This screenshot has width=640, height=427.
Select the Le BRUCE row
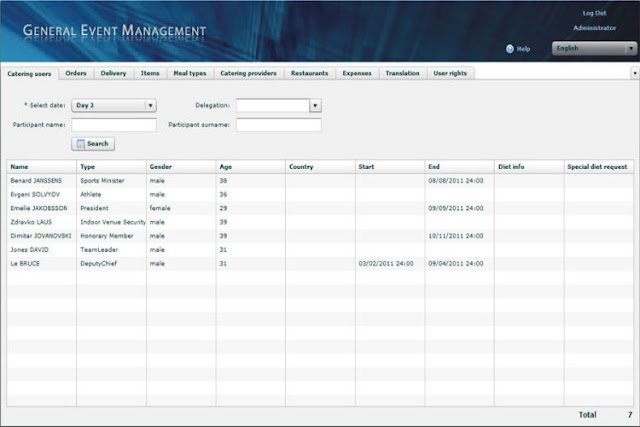320,264
